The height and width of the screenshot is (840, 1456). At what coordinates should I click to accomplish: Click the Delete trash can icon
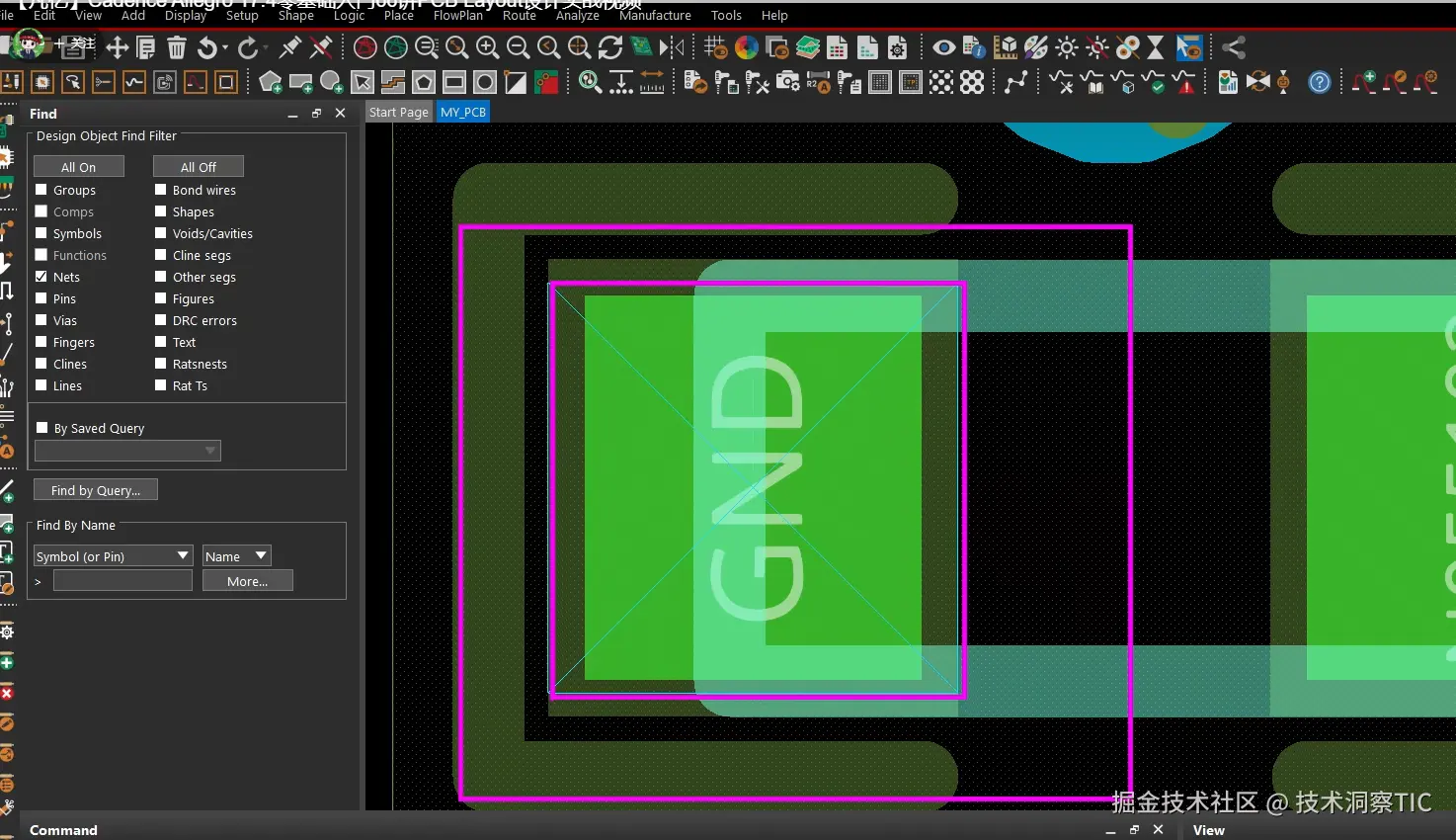177,47
